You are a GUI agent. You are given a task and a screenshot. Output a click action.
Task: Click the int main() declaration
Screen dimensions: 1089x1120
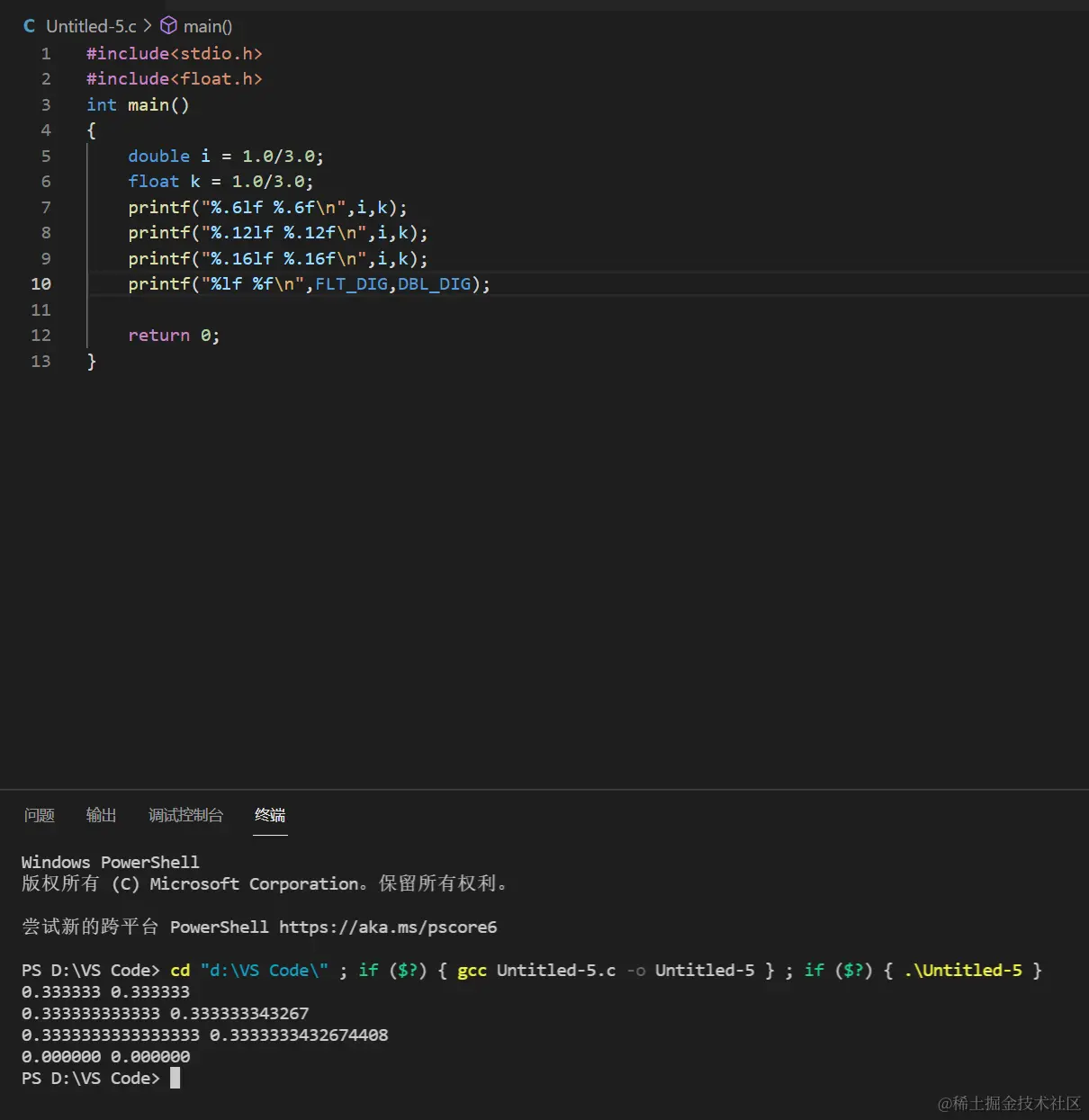coord(138,104)
